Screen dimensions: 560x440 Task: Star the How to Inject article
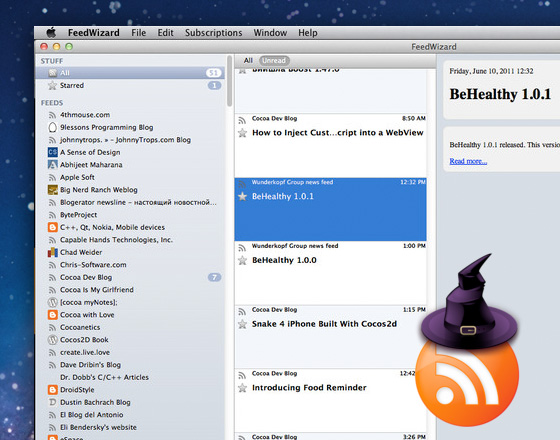point(242,133)
